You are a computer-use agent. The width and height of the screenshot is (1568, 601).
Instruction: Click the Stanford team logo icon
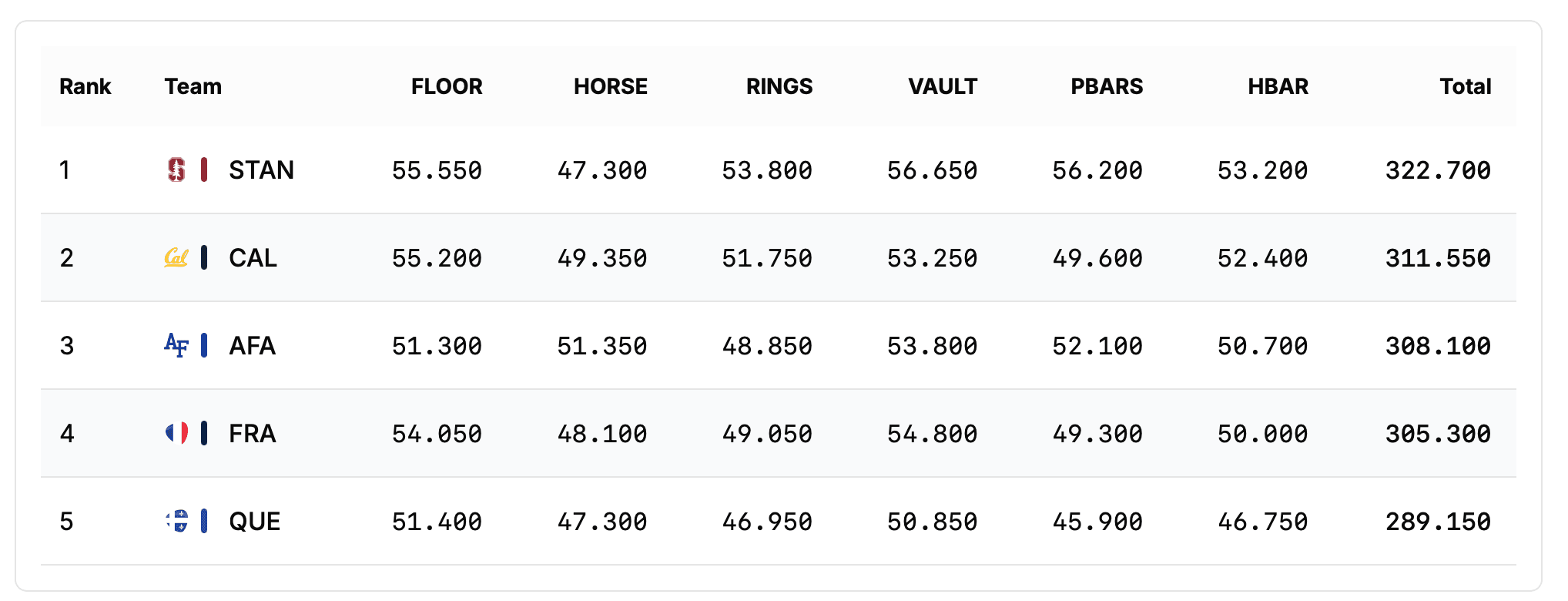(176, 170)
